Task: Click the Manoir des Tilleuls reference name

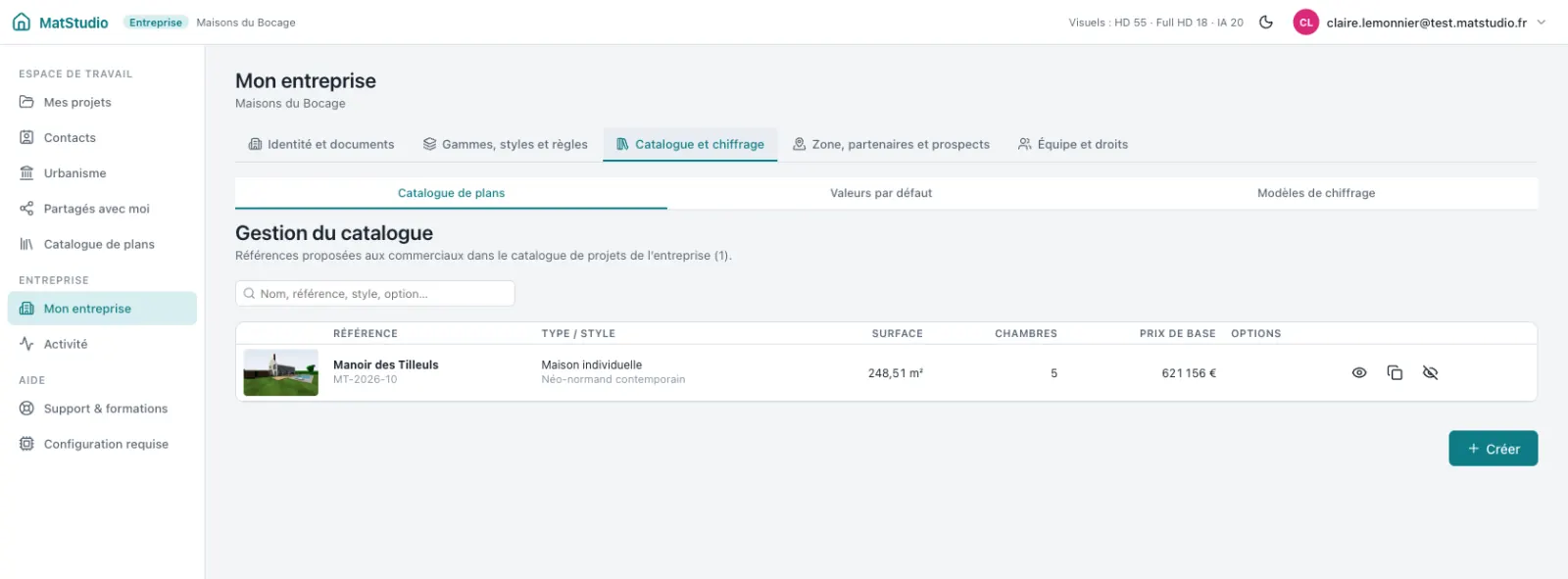Action: (386, 364)
